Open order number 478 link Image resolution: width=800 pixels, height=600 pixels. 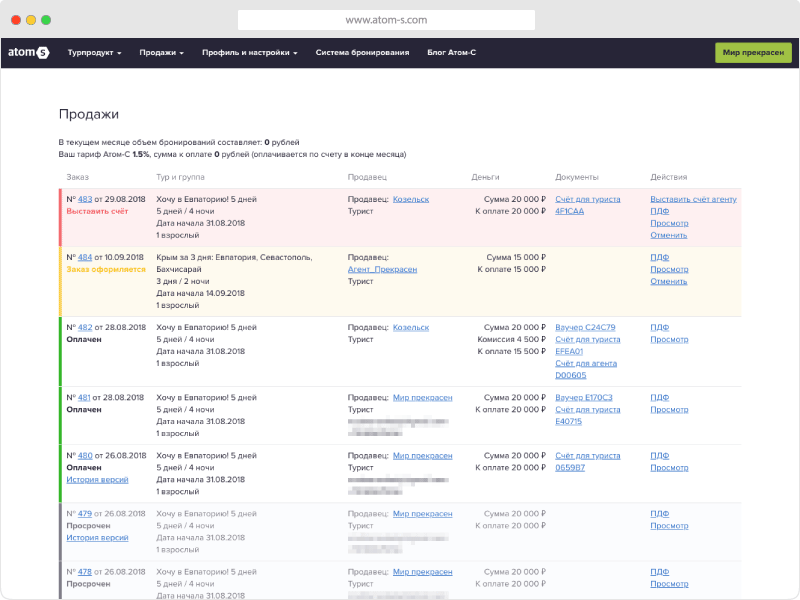coord(85,572)
